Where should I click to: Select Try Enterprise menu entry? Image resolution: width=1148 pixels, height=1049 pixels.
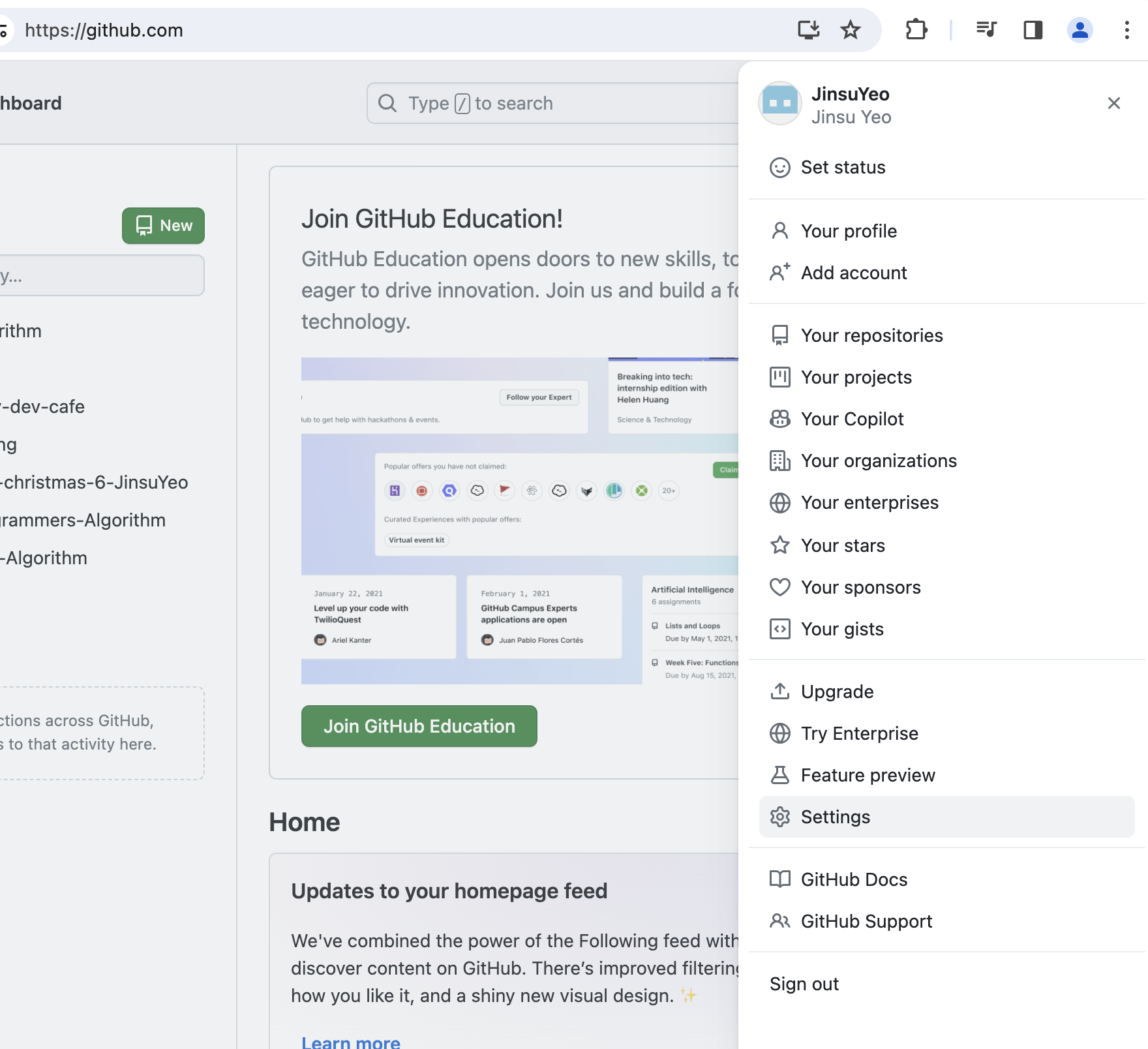coord(946,733)
